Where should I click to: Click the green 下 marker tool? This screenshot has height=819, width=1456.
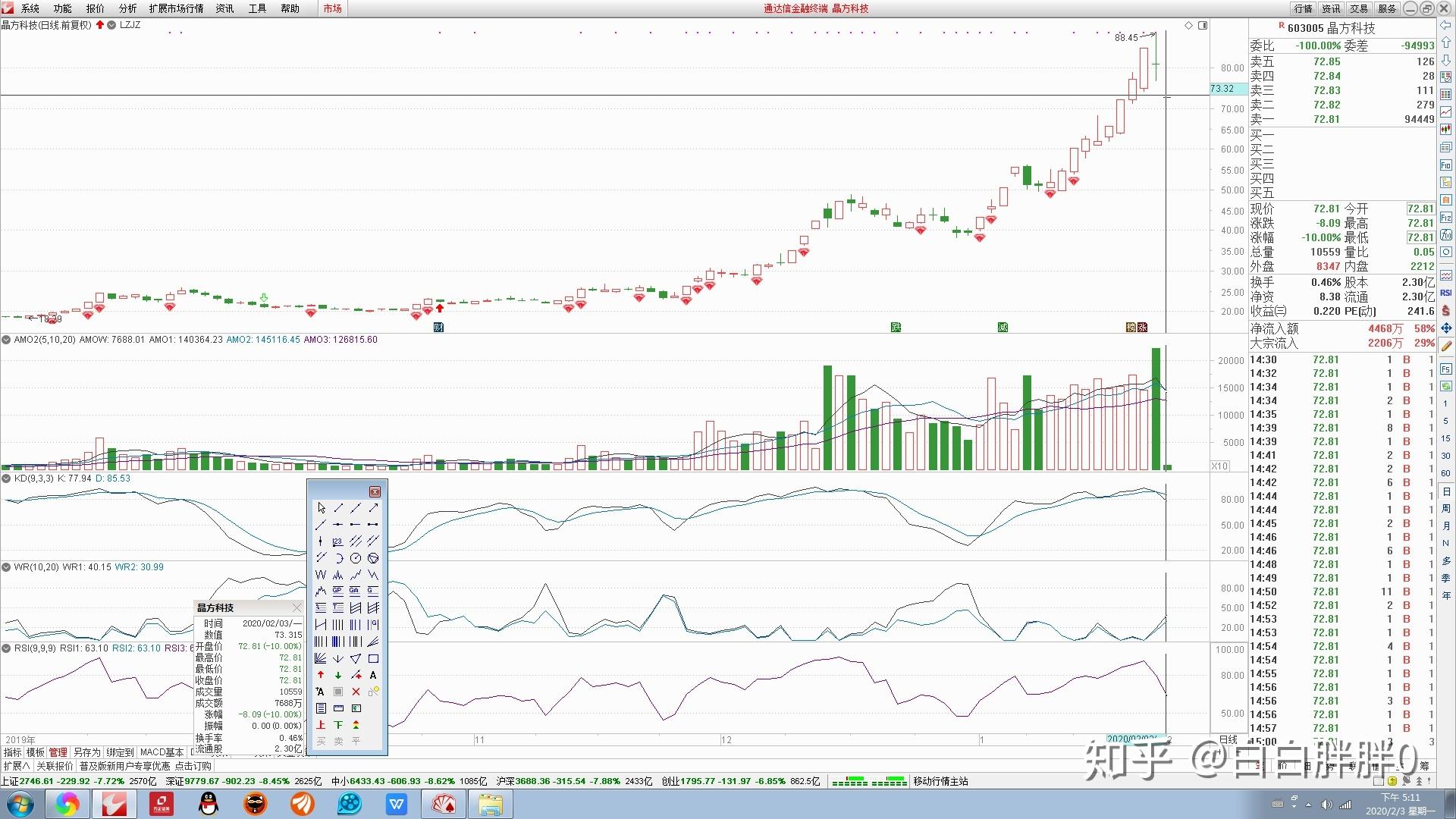click(338, 725)
